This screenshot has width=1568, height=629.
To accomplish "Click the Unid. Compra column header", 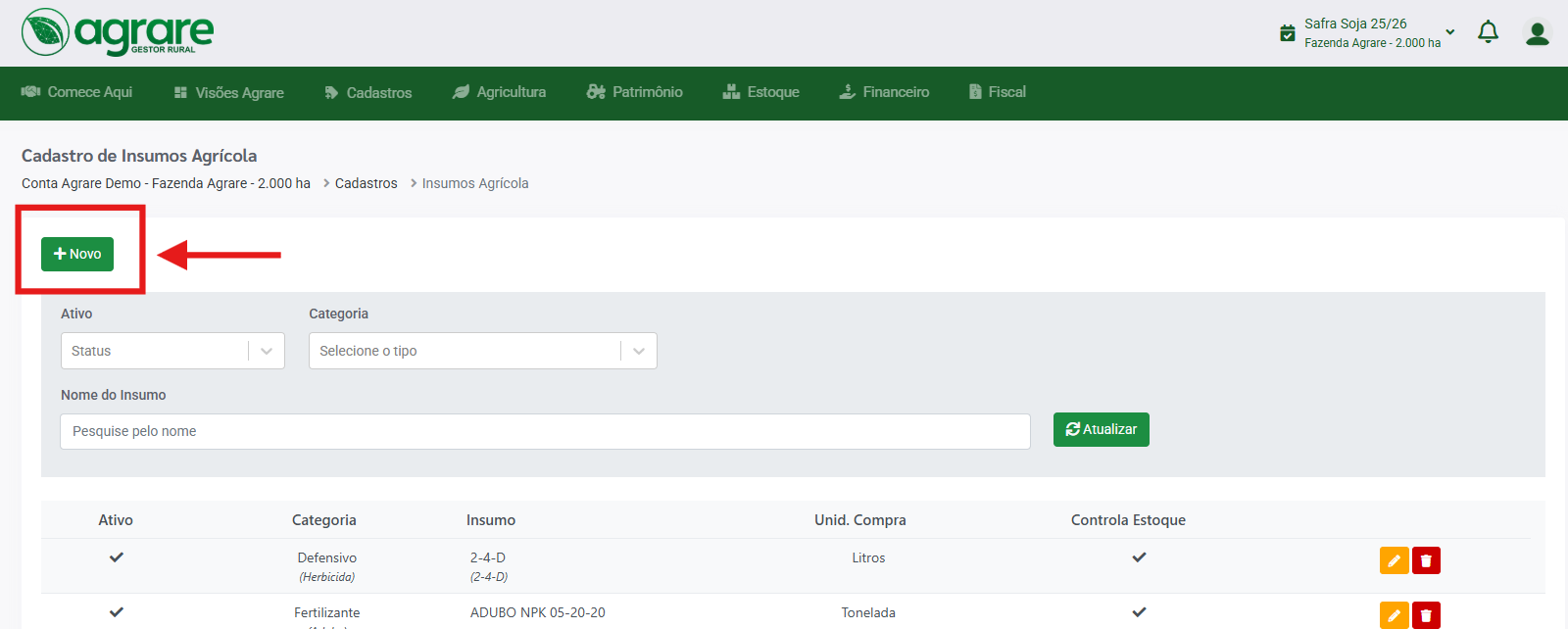I will [x=860, y=520].
